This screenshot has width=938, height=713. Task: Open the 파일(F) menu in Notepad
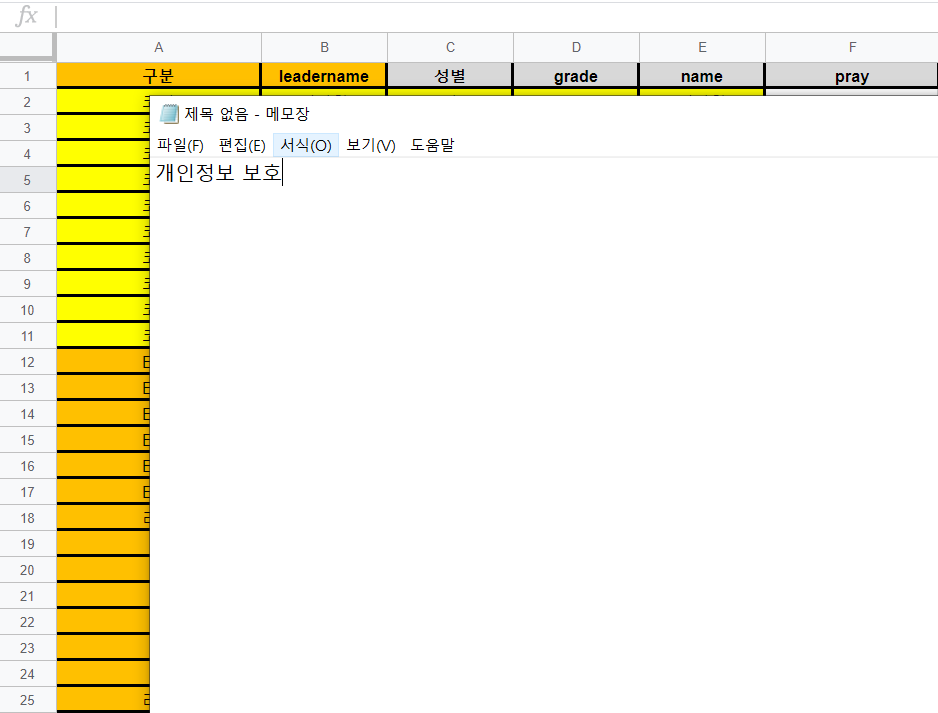[180, 145]
